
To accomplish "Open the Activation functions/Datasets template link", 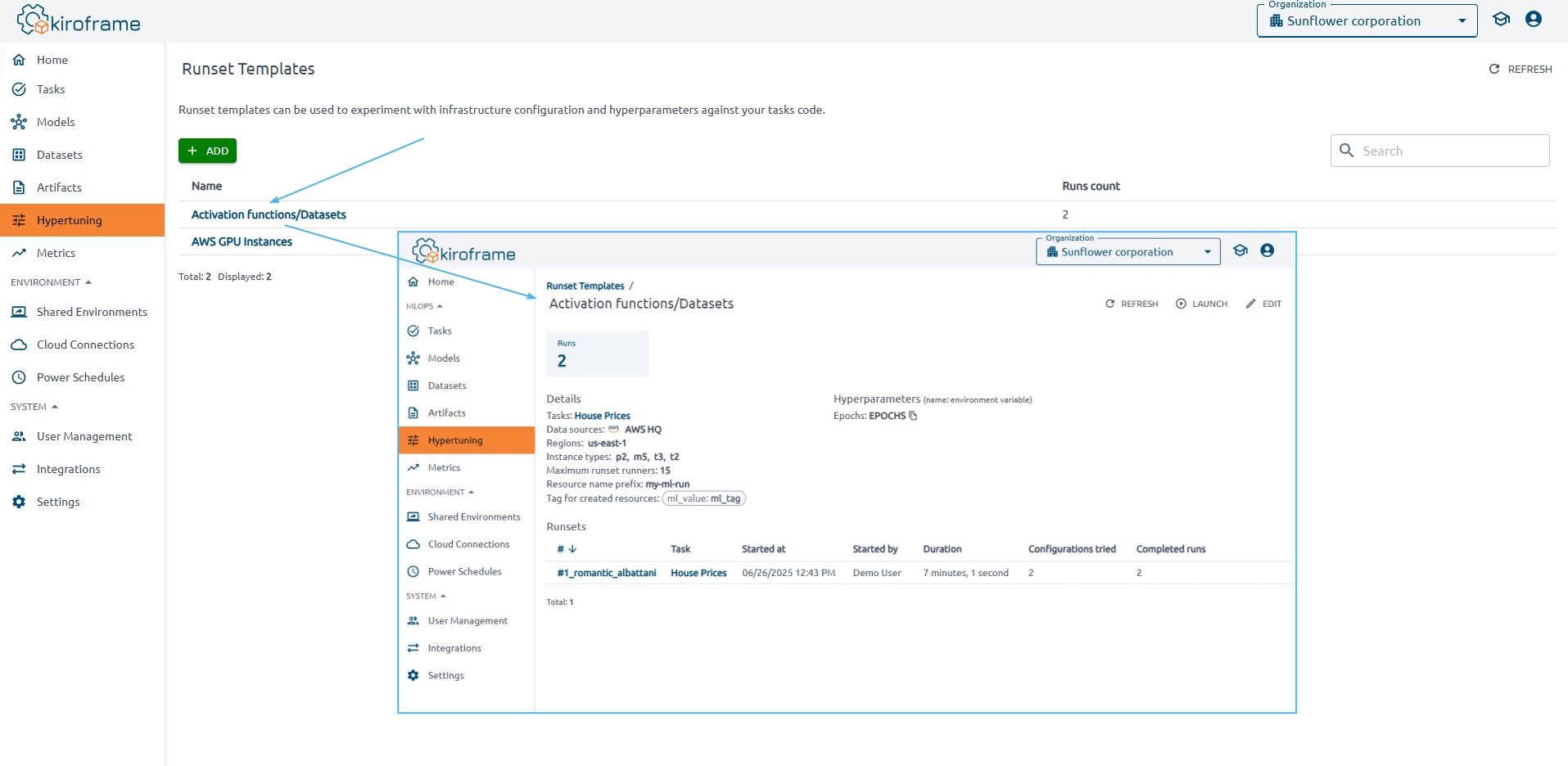I will tap(269, 214).
